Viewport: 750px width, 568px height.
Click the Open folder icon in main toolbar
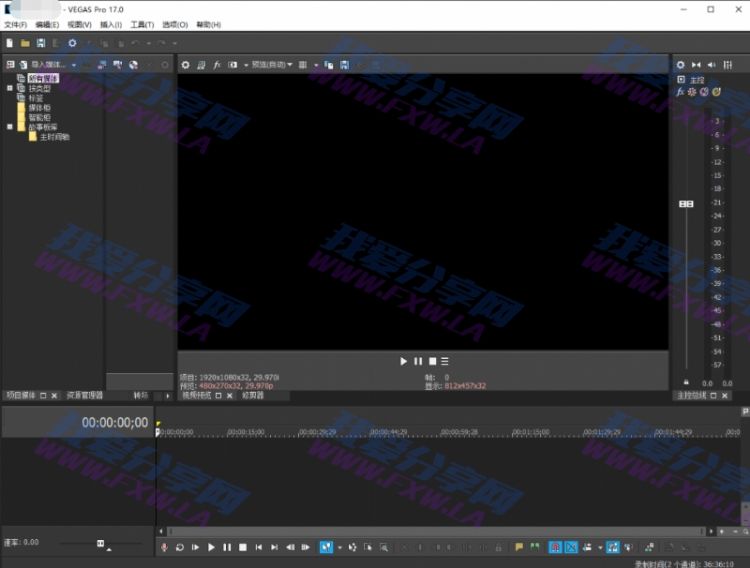point(25,43)
